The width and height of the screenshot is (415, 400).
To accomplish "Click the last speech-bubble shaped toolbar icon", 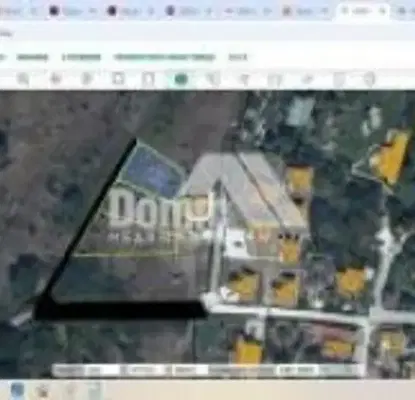I will 369,79.
